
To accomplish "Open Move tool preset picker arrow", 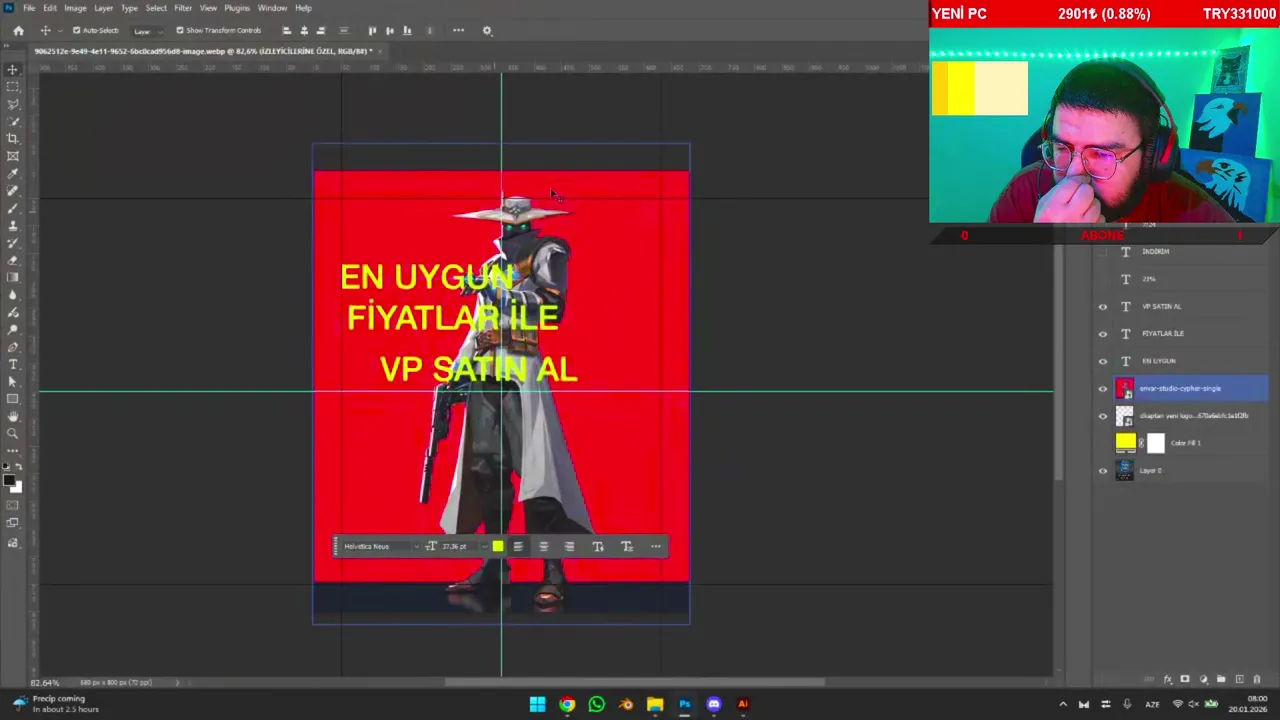I will (58, 30).
